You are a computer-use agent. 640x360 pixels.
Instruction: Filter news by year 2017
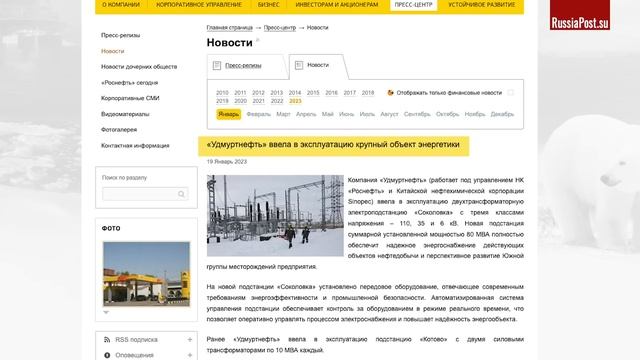coord(349,93)
